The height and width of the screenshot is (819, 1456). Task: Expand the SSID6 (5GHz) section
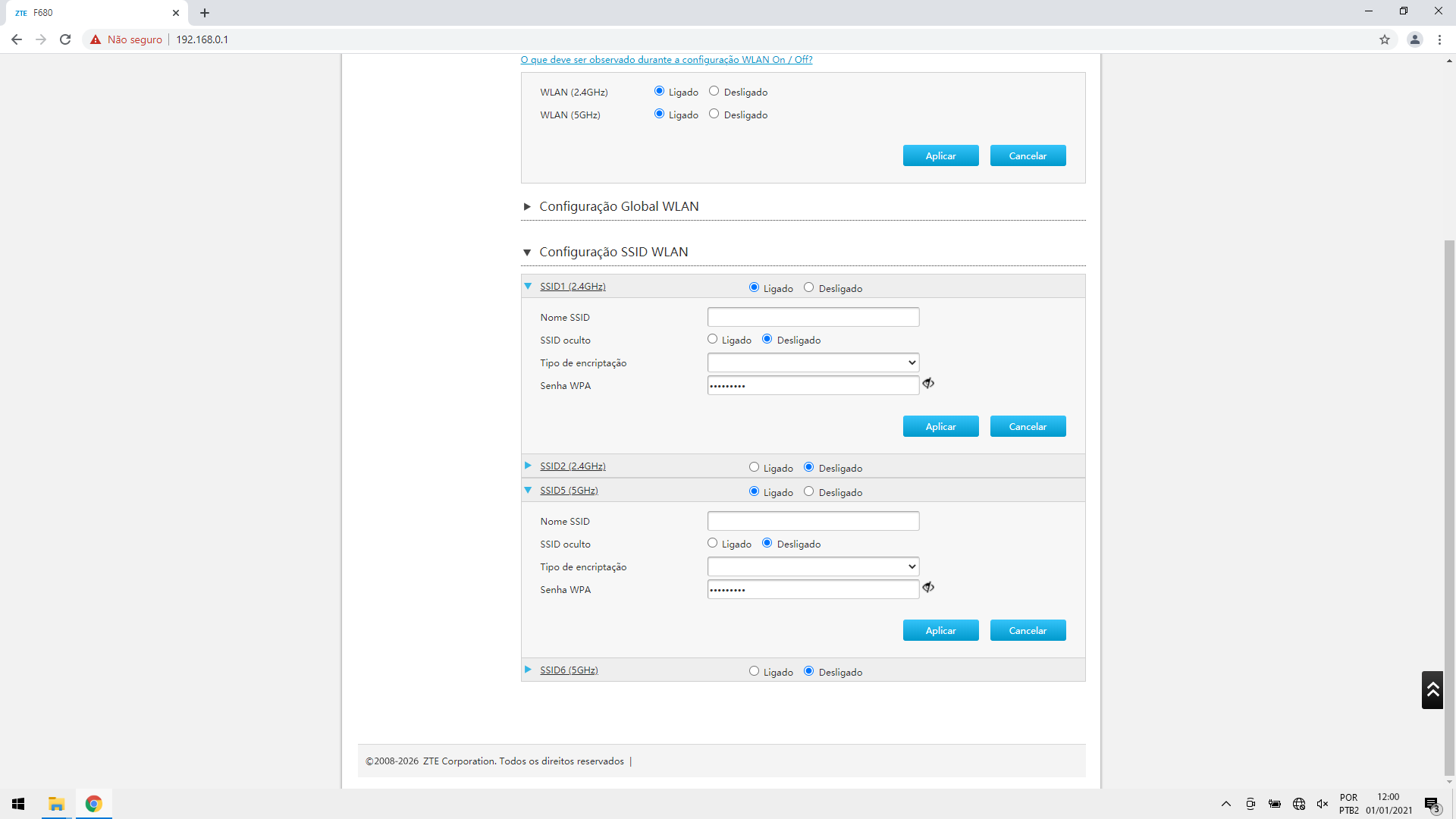[568, 670]
